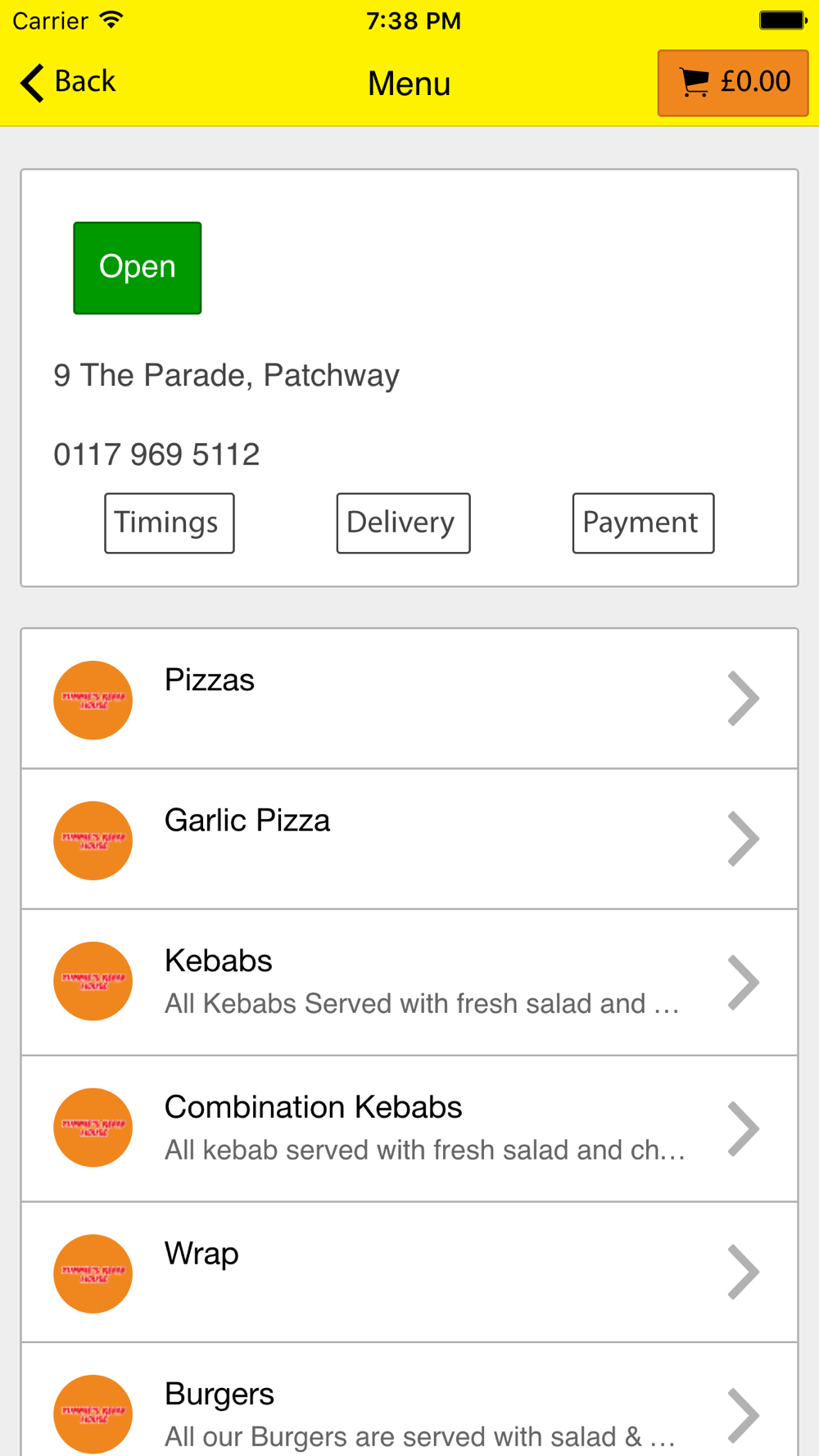Open the Wrap chevron arrow
The width and height of the screenshot is (819, 1456).
click(x=743, y=1272)
